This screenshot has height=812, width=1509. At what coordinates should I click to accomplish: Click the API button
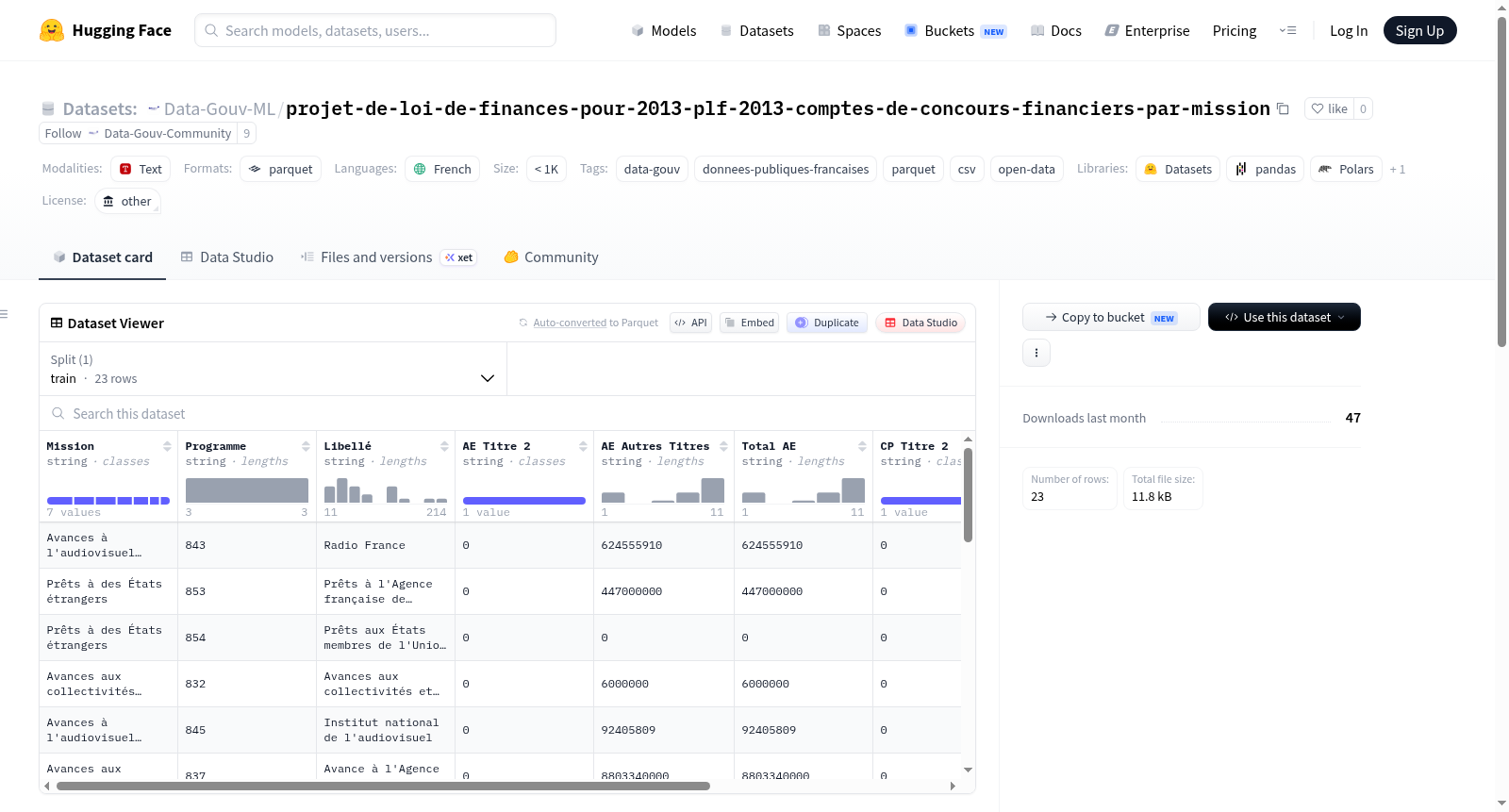pos(690,323)
